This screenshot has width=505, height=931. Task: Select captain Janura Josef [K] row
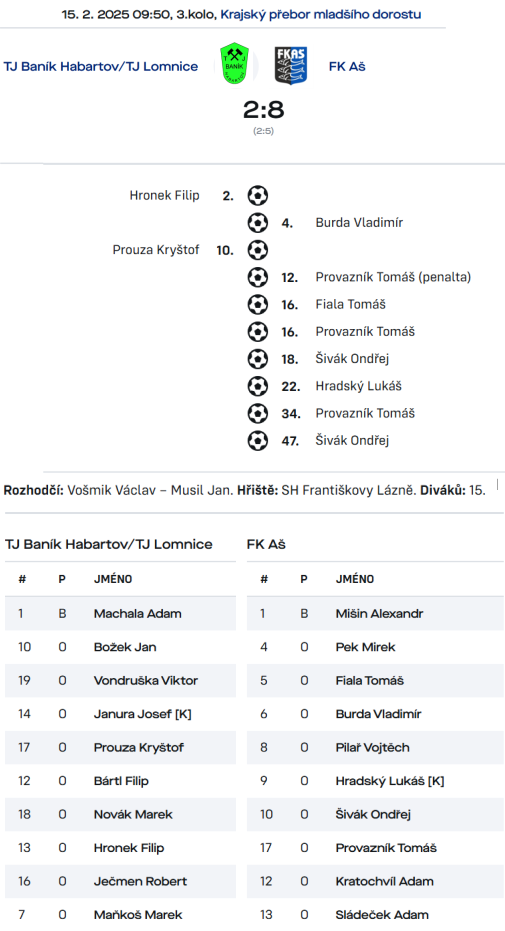pos(120,714)
